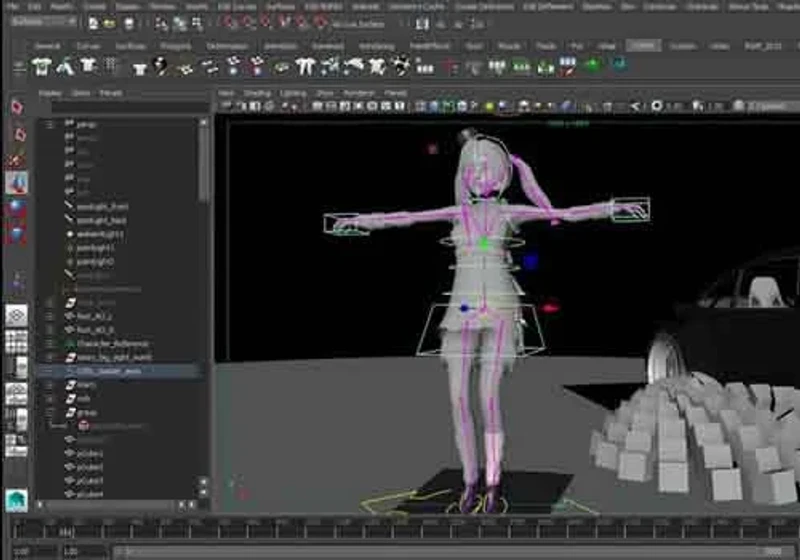Select the Select tool in the toolbox

click(x=17, y=107)
